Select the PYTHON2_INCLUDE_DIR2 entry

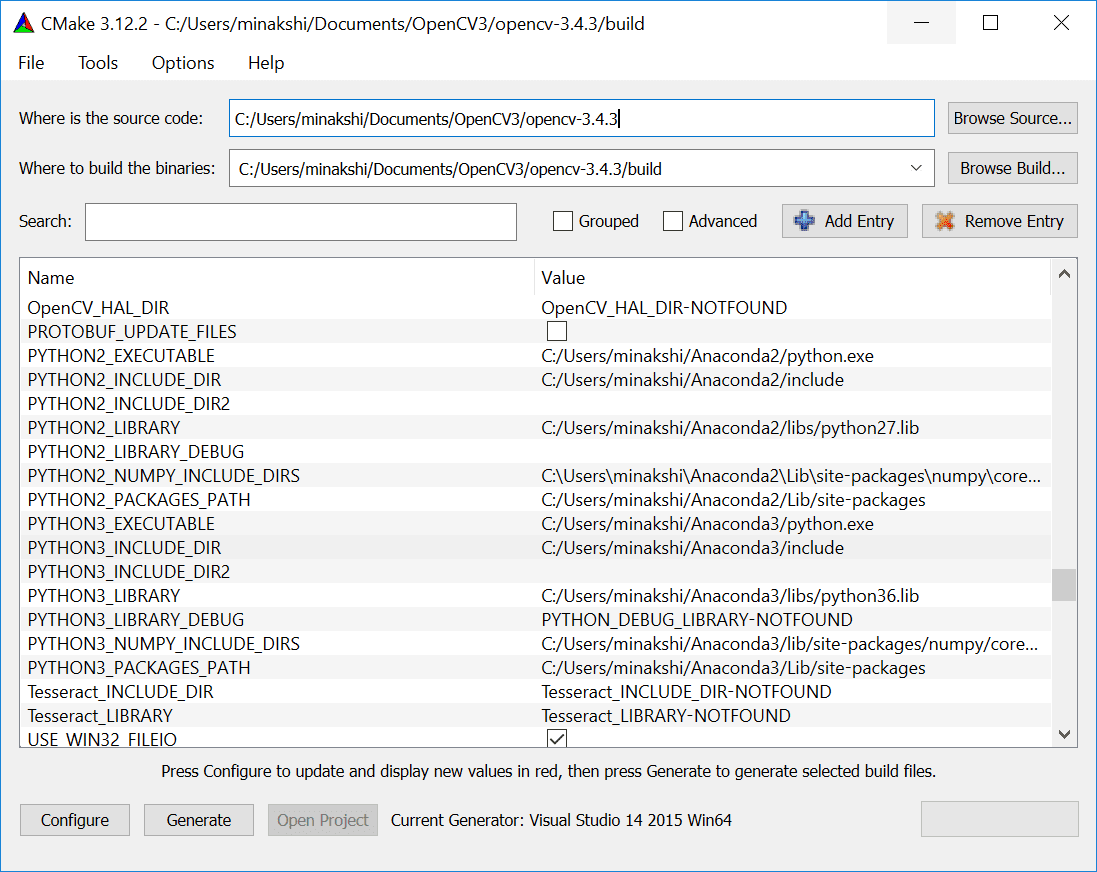129,404
